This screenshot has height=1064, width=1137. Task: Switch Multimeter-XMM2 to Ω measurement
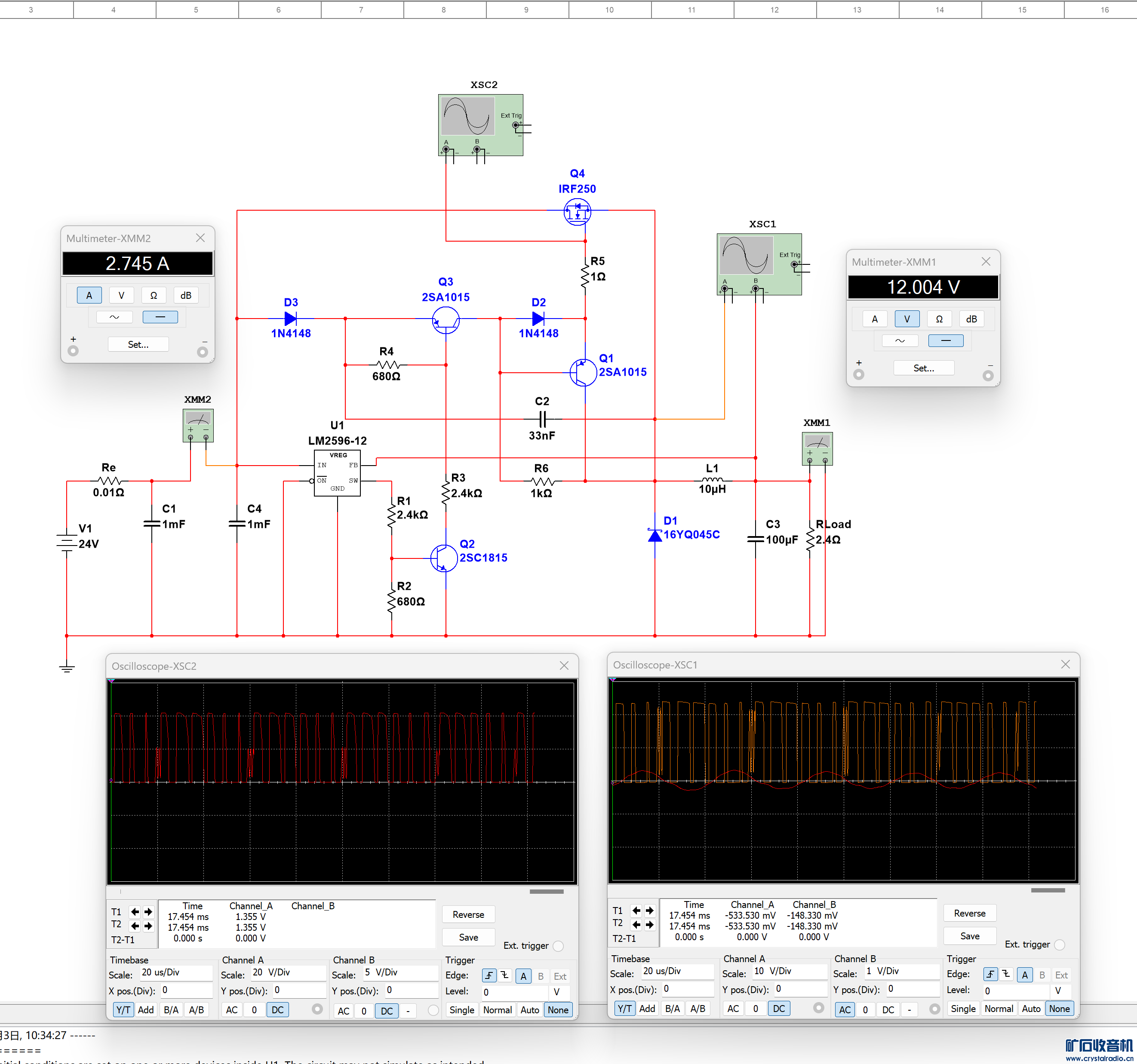[x=153, y=296]
